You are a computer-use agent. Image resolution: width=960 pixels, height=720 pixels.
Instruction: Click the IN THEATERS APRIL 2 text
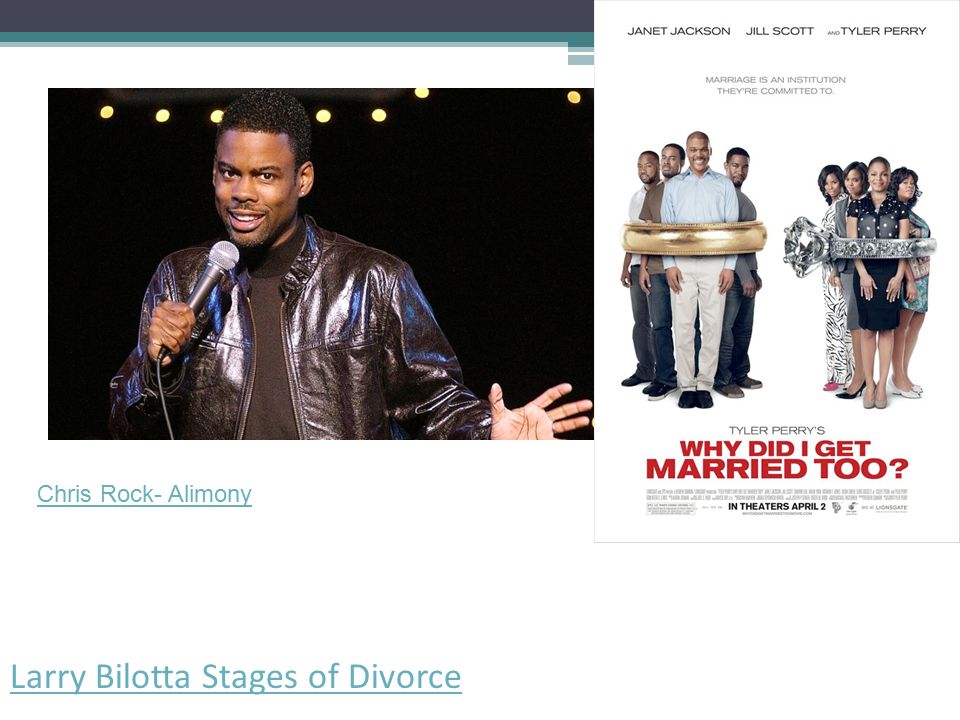pos(776,506)
